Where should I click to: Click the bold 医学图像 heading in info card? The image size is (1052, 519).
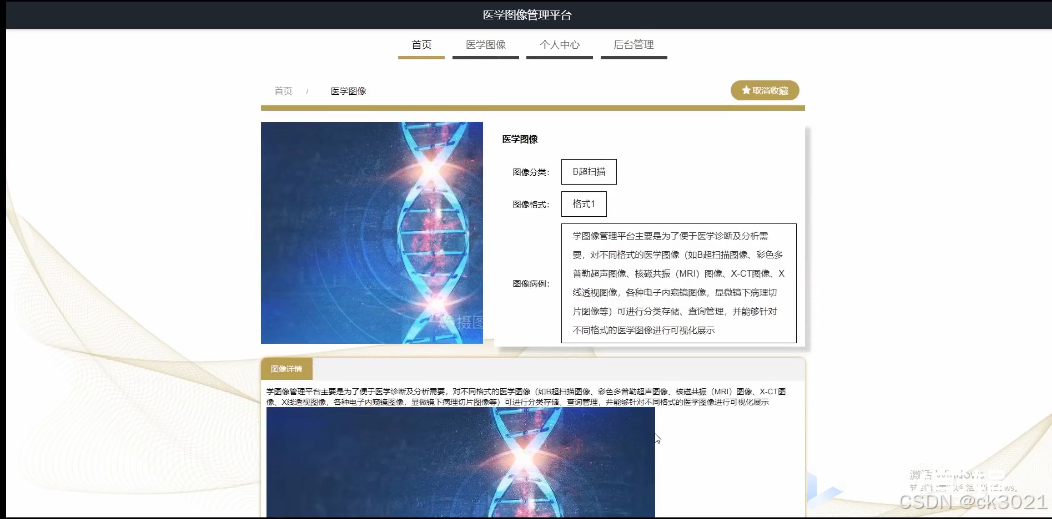point(520,139)
